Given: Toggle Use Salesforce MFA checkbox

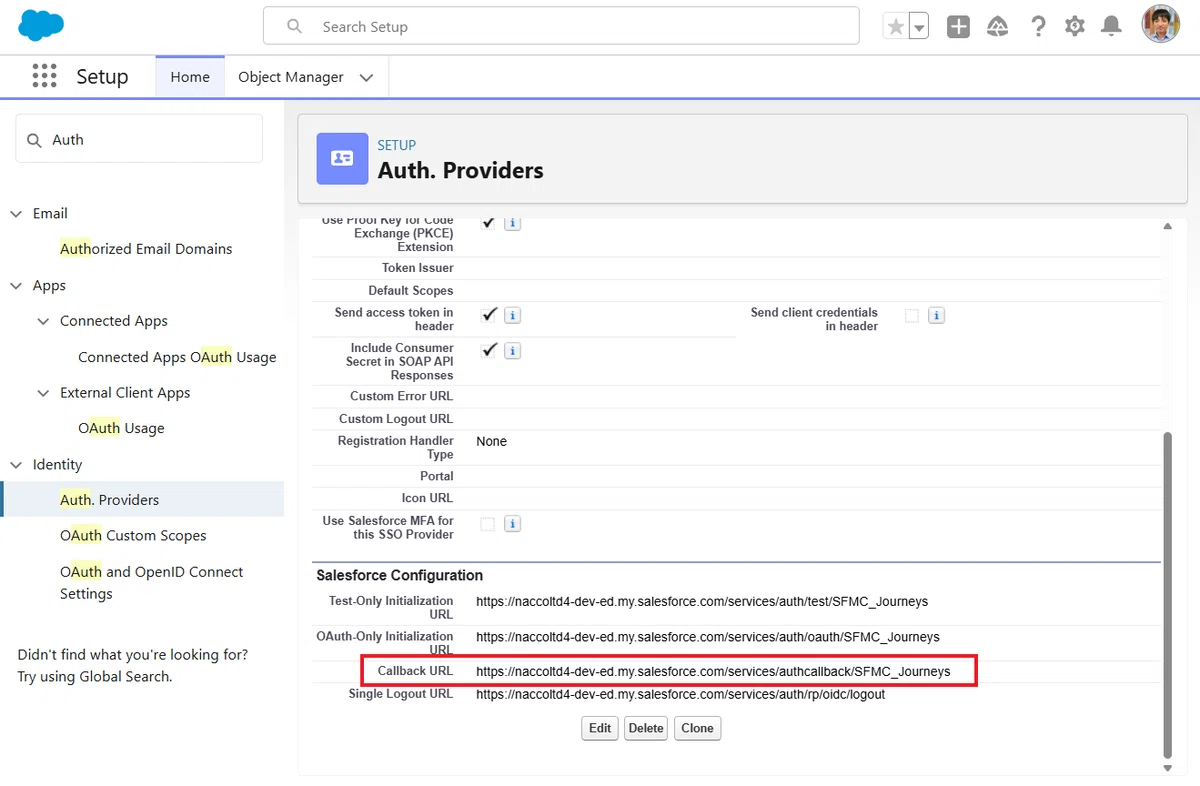Looking at the screenshot, I should tap(488, 524).
